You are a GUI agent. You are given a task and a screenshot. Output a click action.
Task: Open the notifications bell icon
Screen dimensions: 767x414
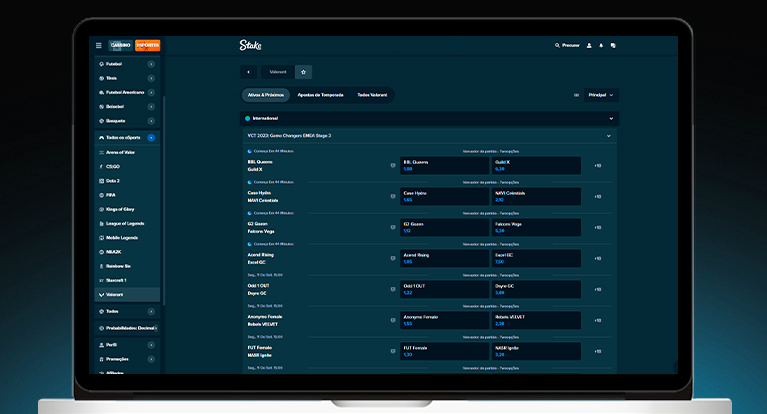click(601, 46)
